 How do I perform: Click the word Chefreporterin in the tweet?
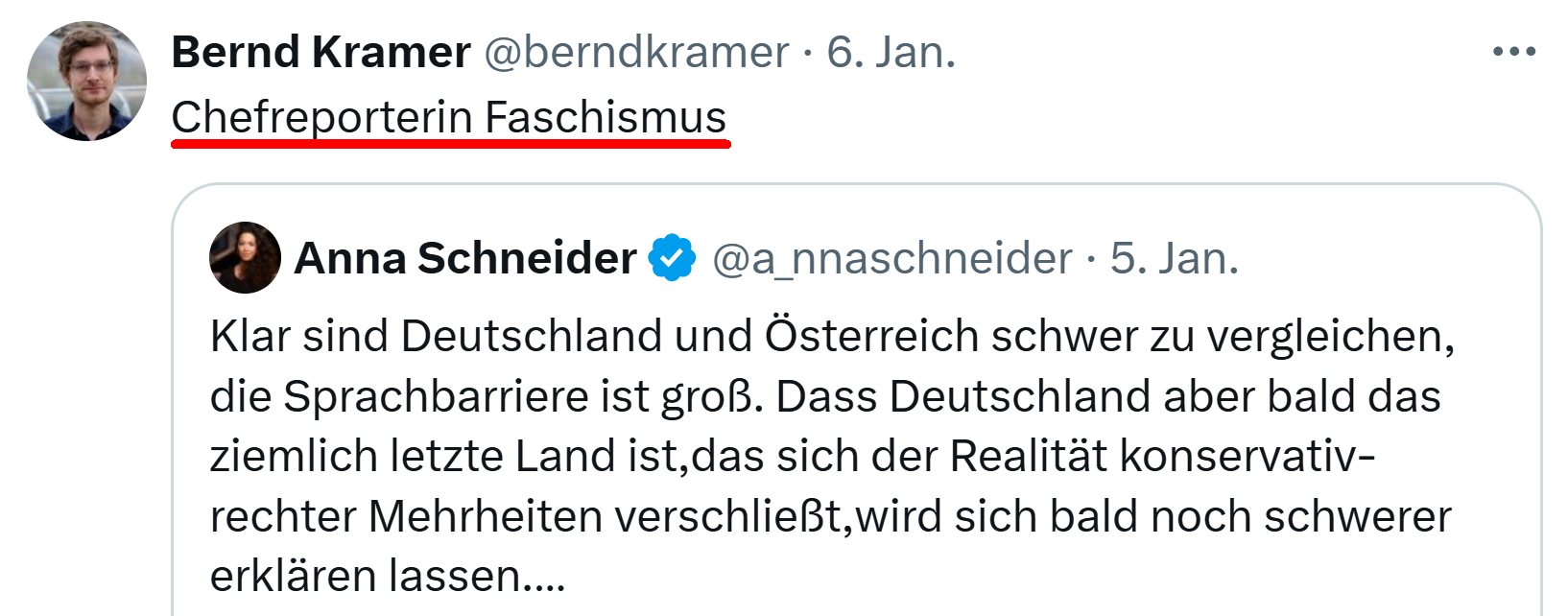[321, 118]
